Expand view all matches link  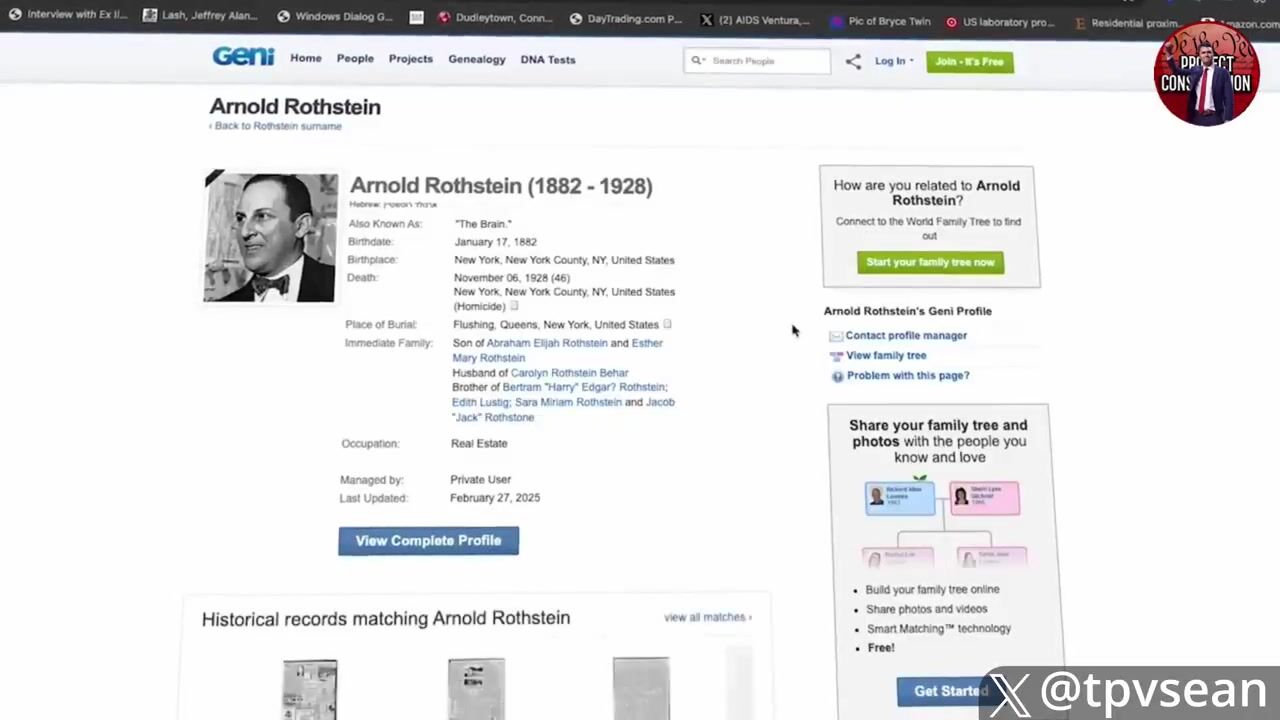tap(707, 617)
